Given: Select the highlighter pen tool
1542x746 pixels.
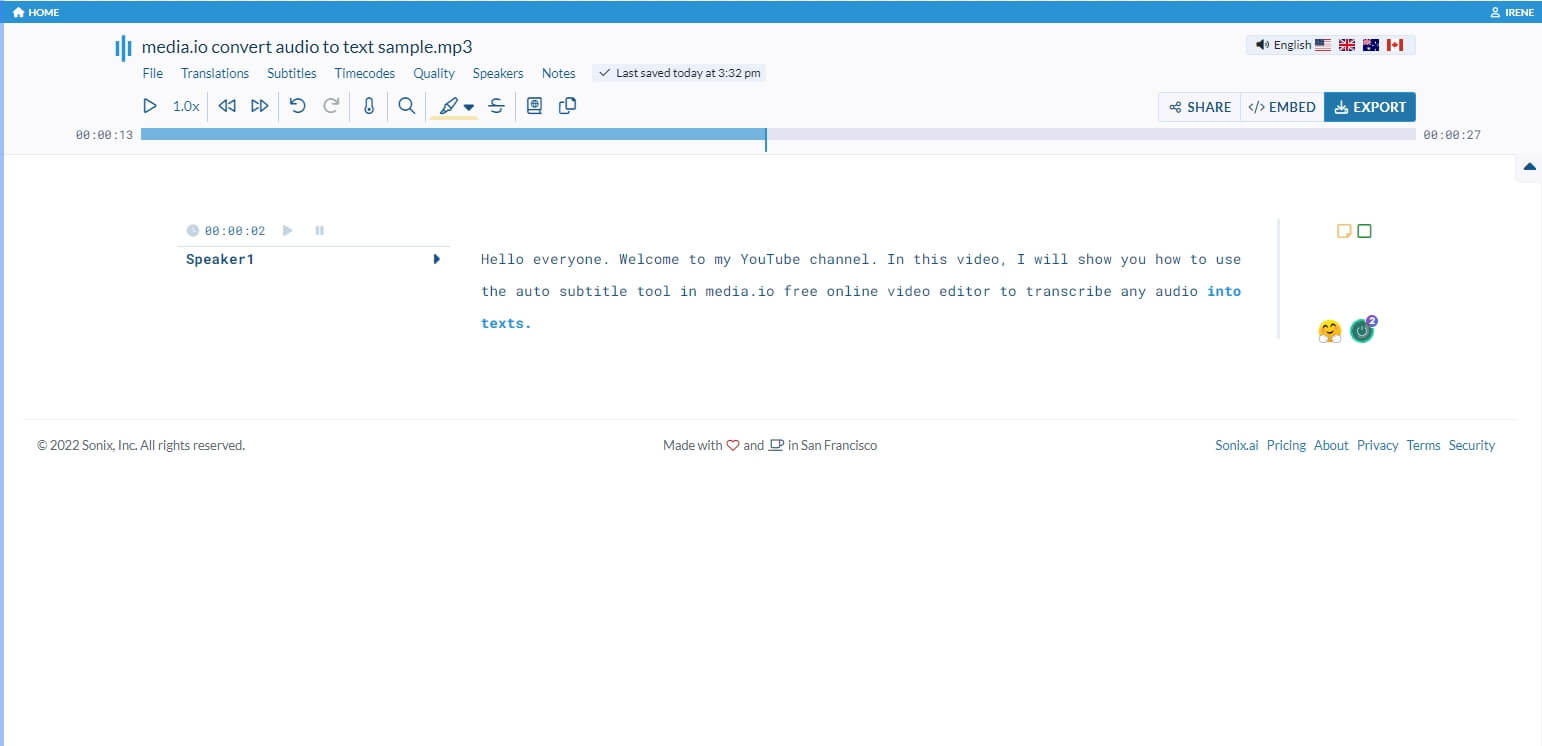Looking at the screenshot, I should (448, 106).
